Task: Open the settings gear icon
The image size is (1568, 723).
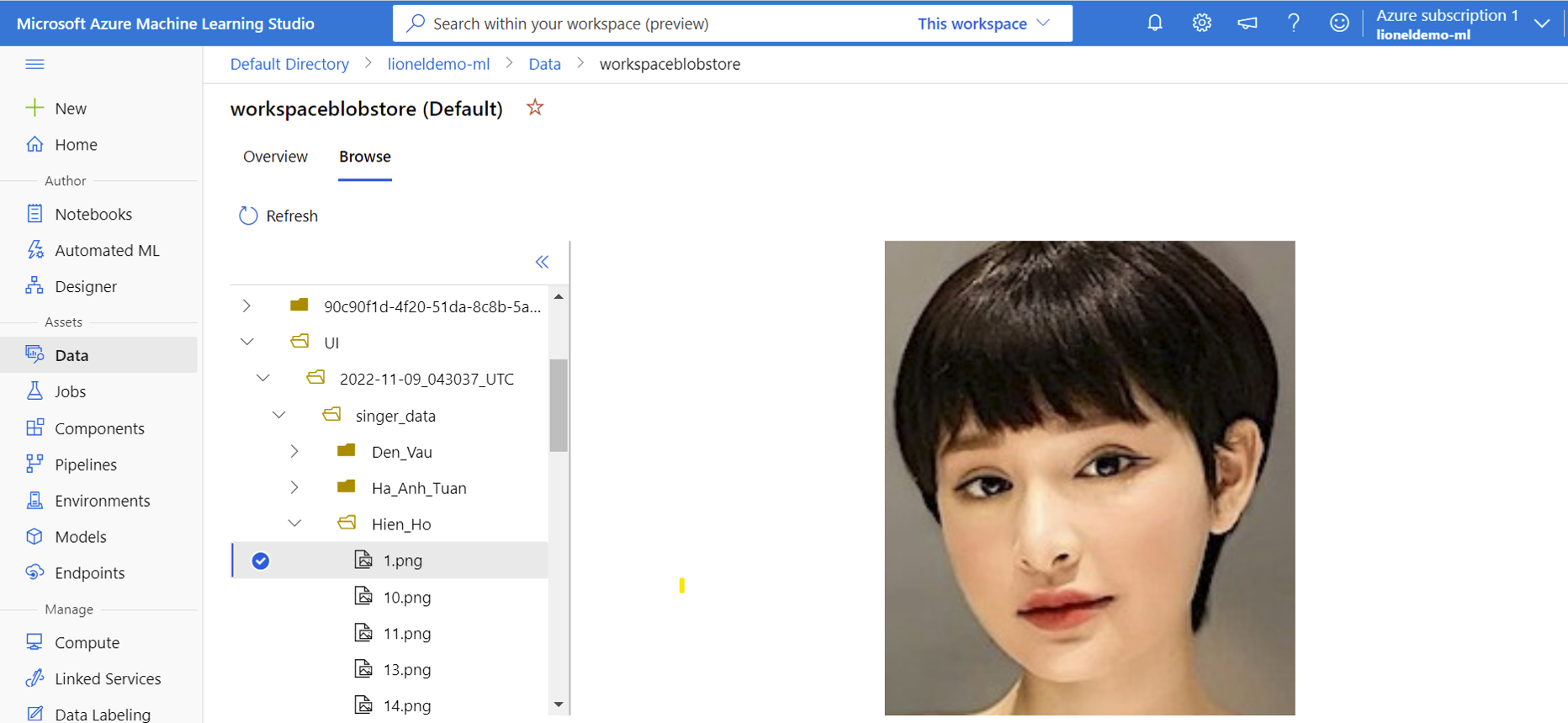Action: point(1201,23)
